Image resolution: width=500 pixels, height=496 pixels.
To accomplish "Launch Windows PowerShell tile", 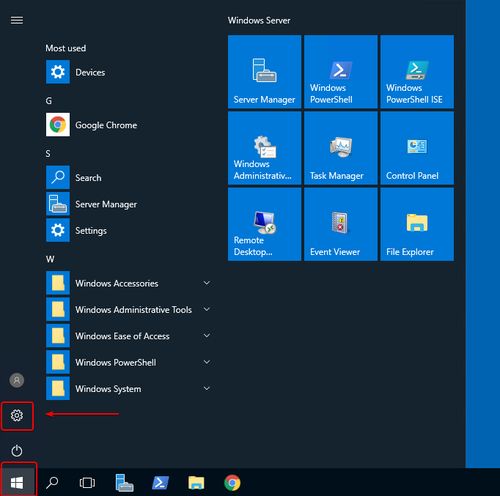I will pos(341,72).
